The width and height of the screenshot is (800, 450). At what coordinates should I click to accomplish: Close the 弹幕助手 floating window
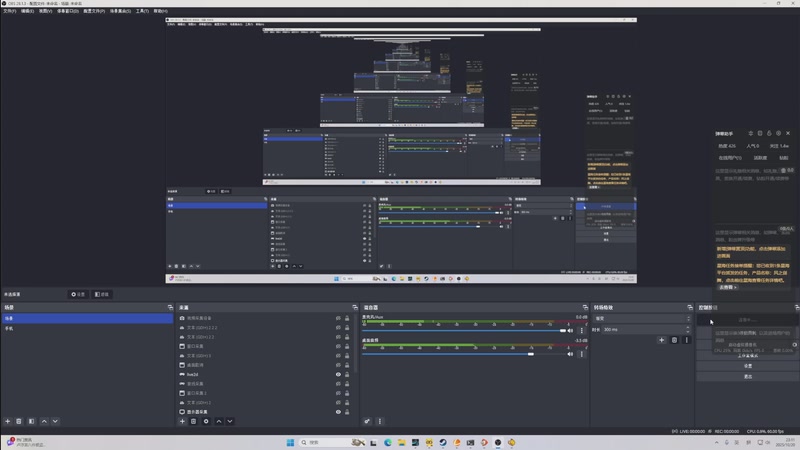[x=788, y=133]
